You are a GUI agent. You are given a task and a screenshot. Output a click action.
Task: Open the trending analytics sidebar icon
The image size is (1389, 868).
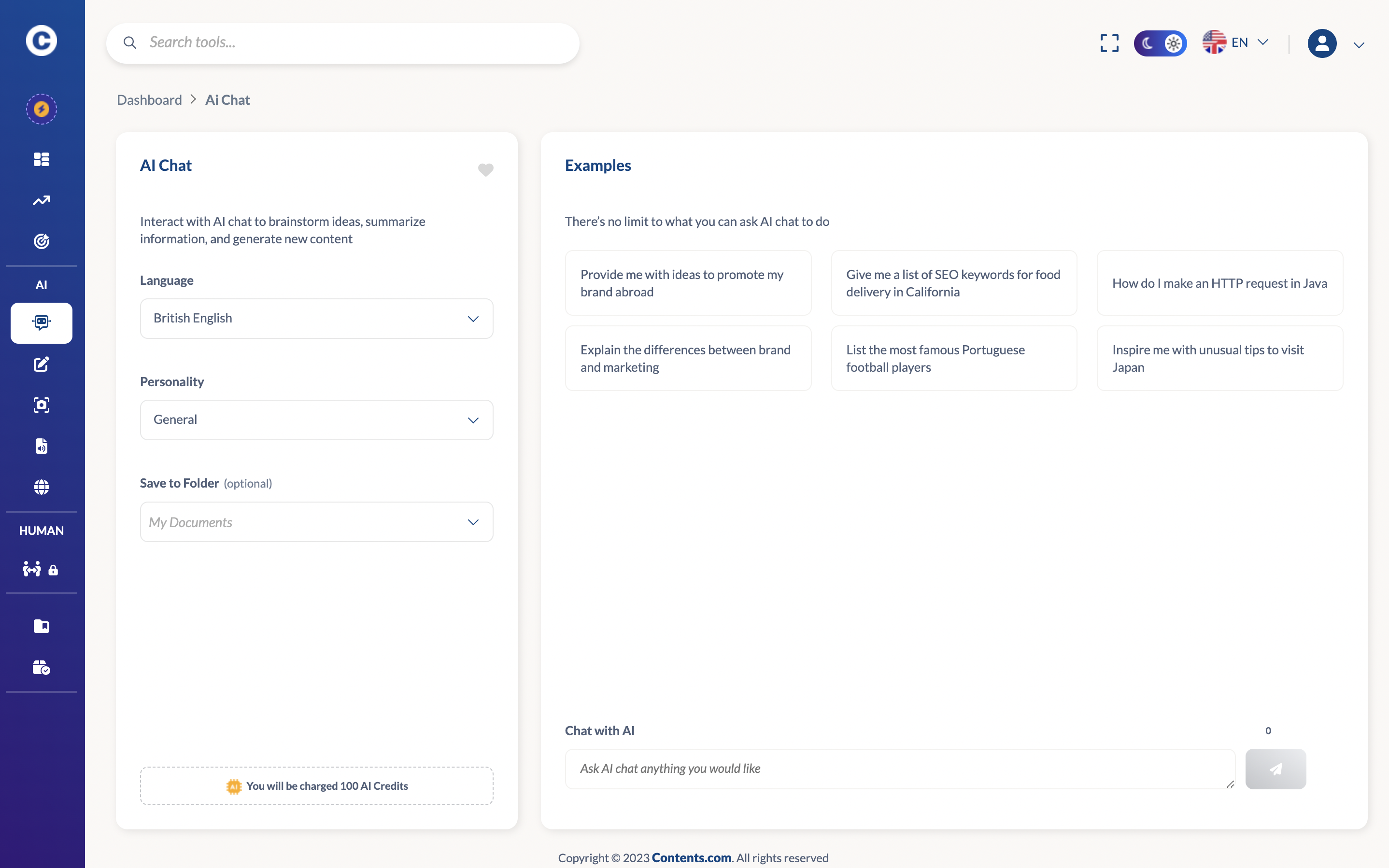coord(42,200)
